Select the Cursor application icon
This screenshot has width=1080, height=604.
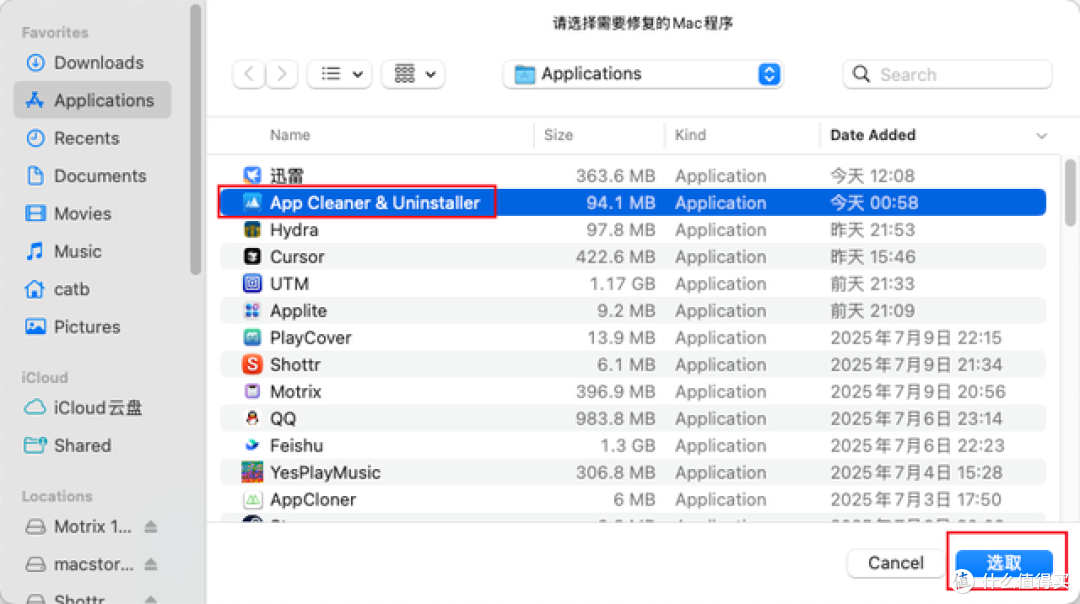[x=252, y=256]
